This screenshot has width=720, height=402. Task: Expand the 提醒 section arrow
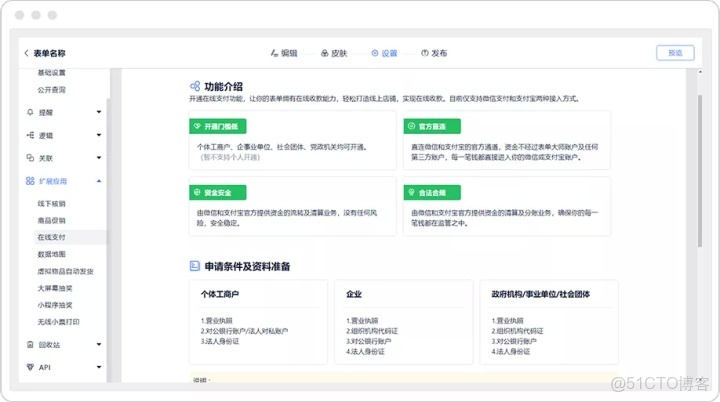coord(99,112)
